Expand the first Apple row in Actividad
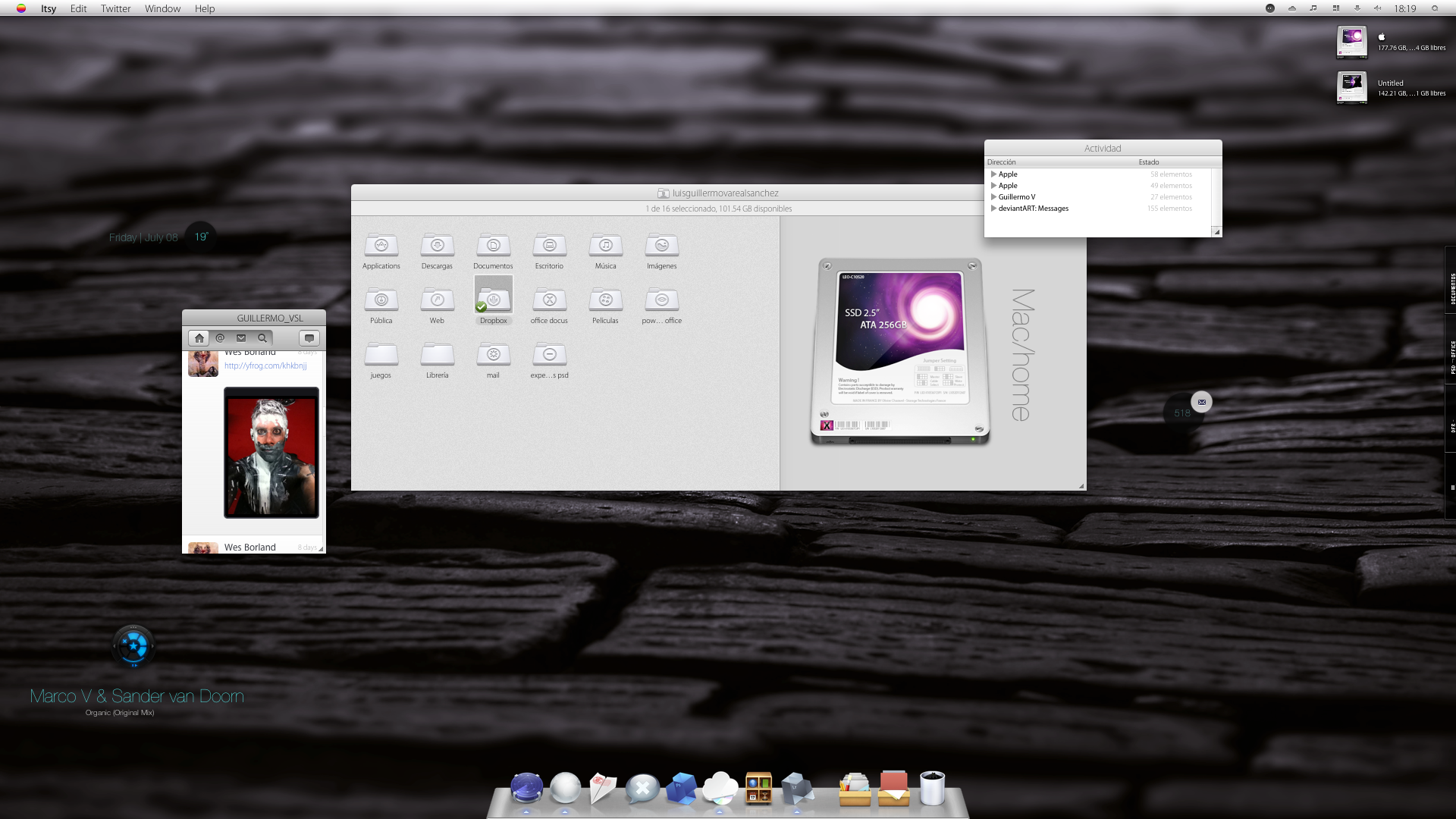 point(993,174)
